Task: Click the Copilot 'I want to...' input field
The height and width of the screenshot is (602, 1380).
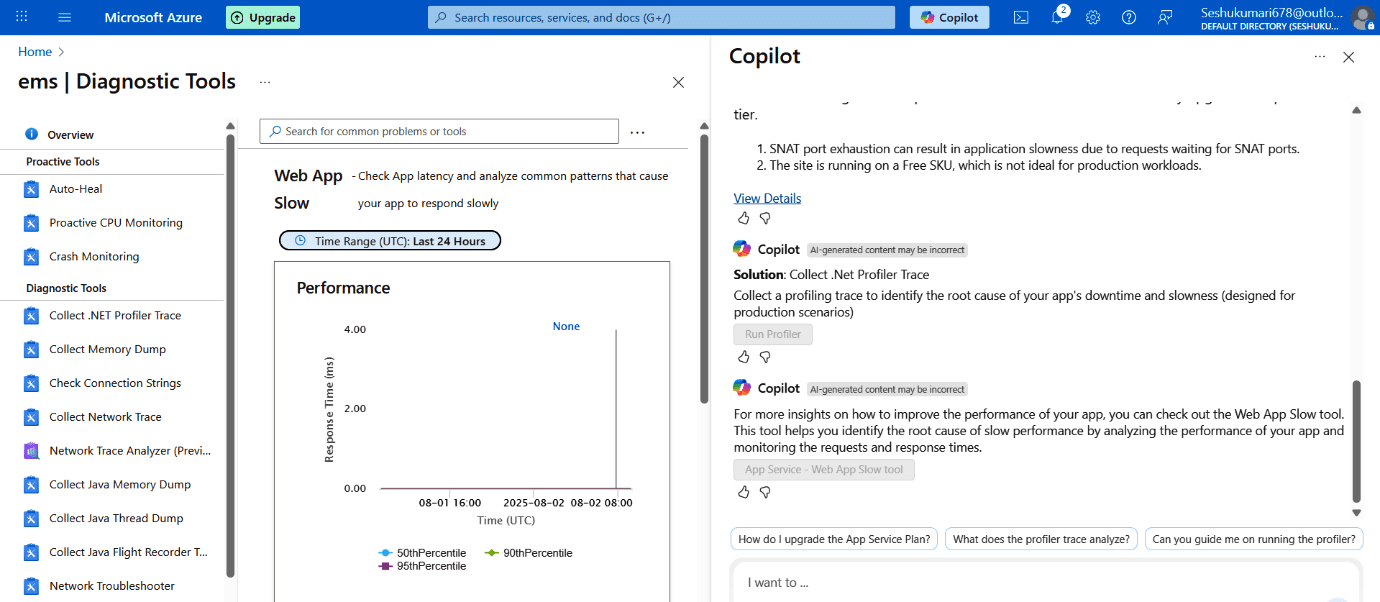Action: (1040, 581)
